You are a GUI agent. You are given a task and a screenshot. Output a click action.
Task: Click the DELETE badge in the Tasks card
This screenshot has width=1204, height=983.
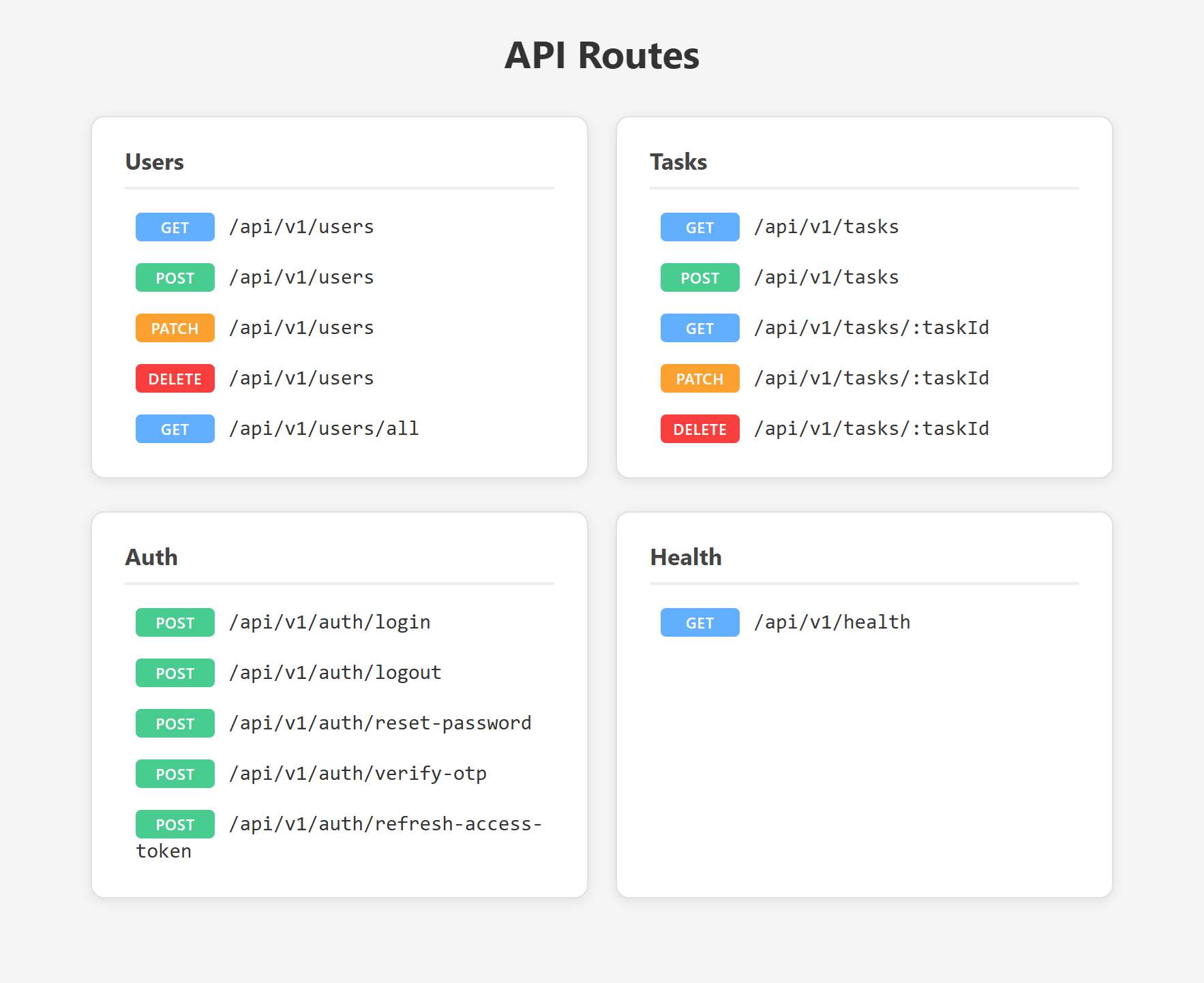pos(700,429)
